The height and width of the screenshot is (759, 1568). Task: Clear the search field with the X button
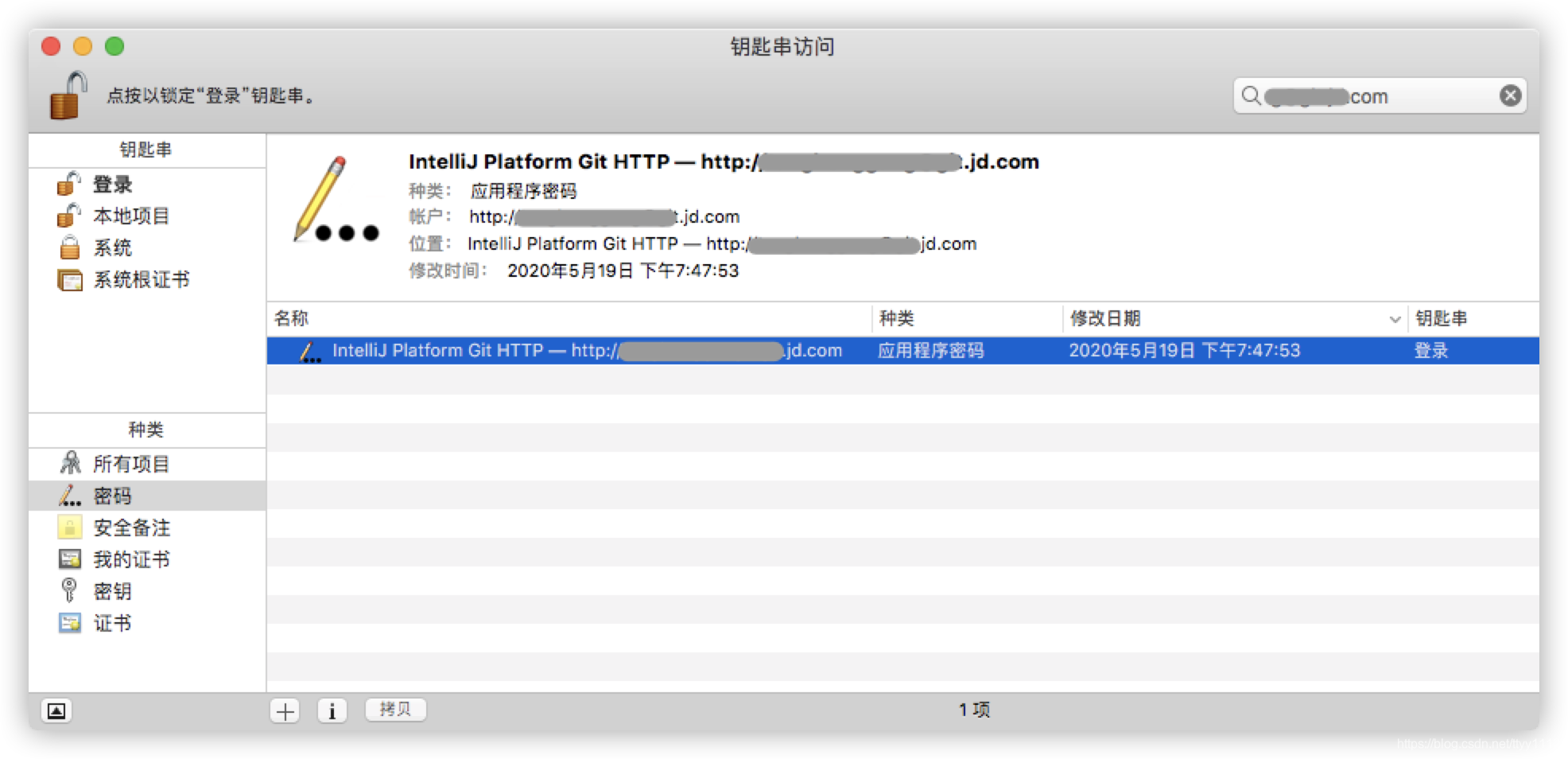pos(1510,96)
